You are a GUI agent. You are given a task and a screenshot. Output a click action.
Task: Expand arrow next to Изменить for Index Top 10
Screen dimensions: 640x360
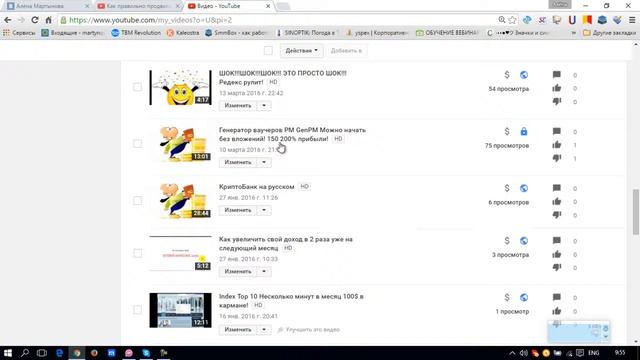point(264,330)
